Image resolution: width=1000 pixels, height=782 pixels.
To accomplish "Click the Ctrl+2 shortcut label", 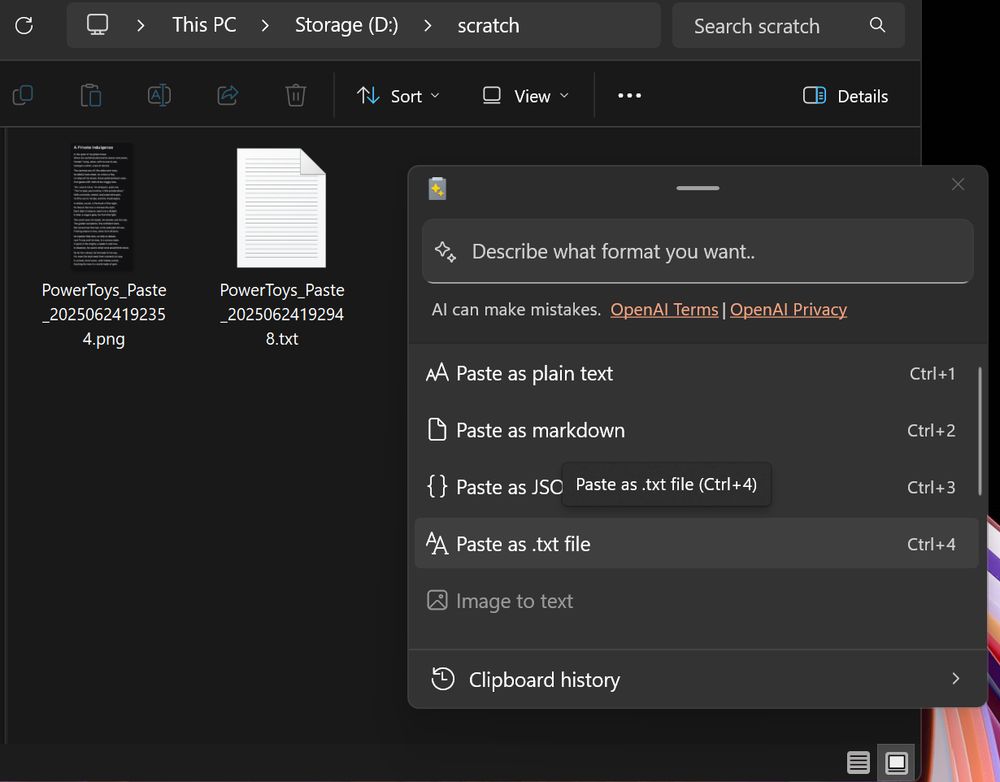I will coord(931,431).
